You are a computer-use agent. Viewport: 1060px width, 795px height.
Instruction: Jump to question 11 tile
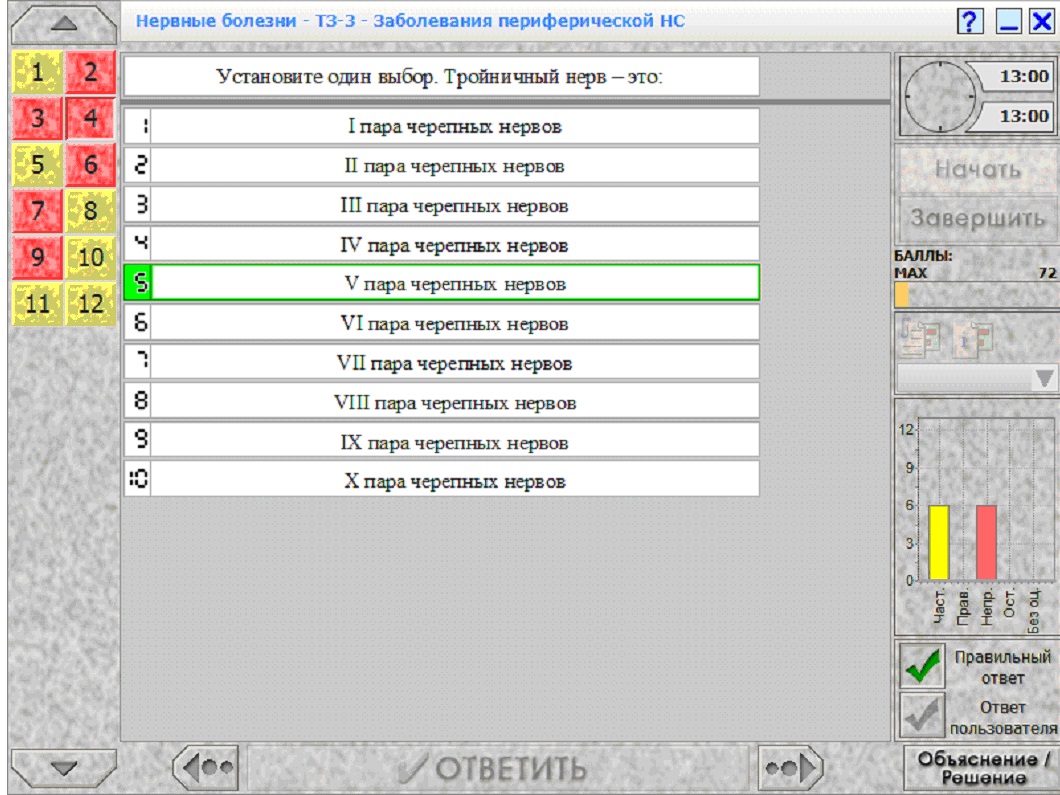click(x=37, y=303)
